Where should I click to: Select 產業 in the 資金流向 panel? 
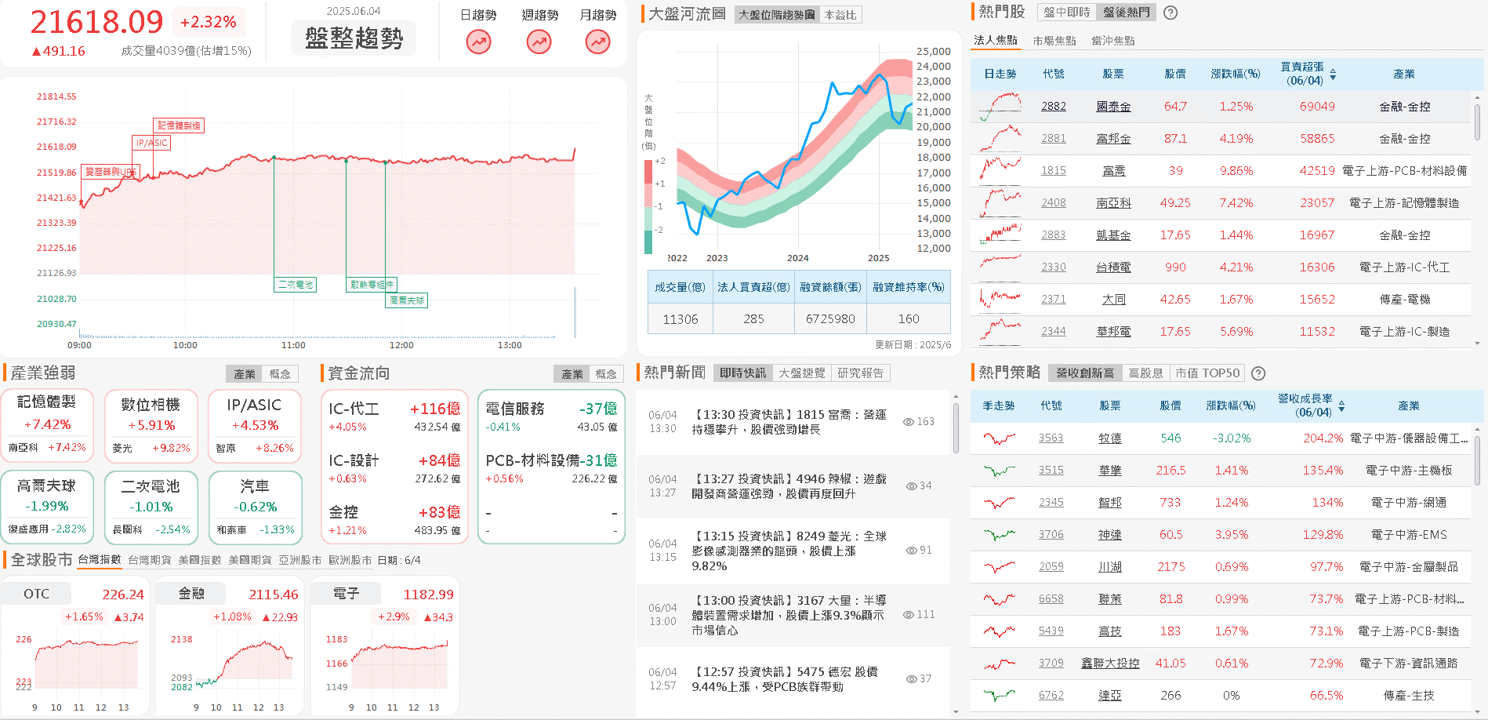pos(572,374)
